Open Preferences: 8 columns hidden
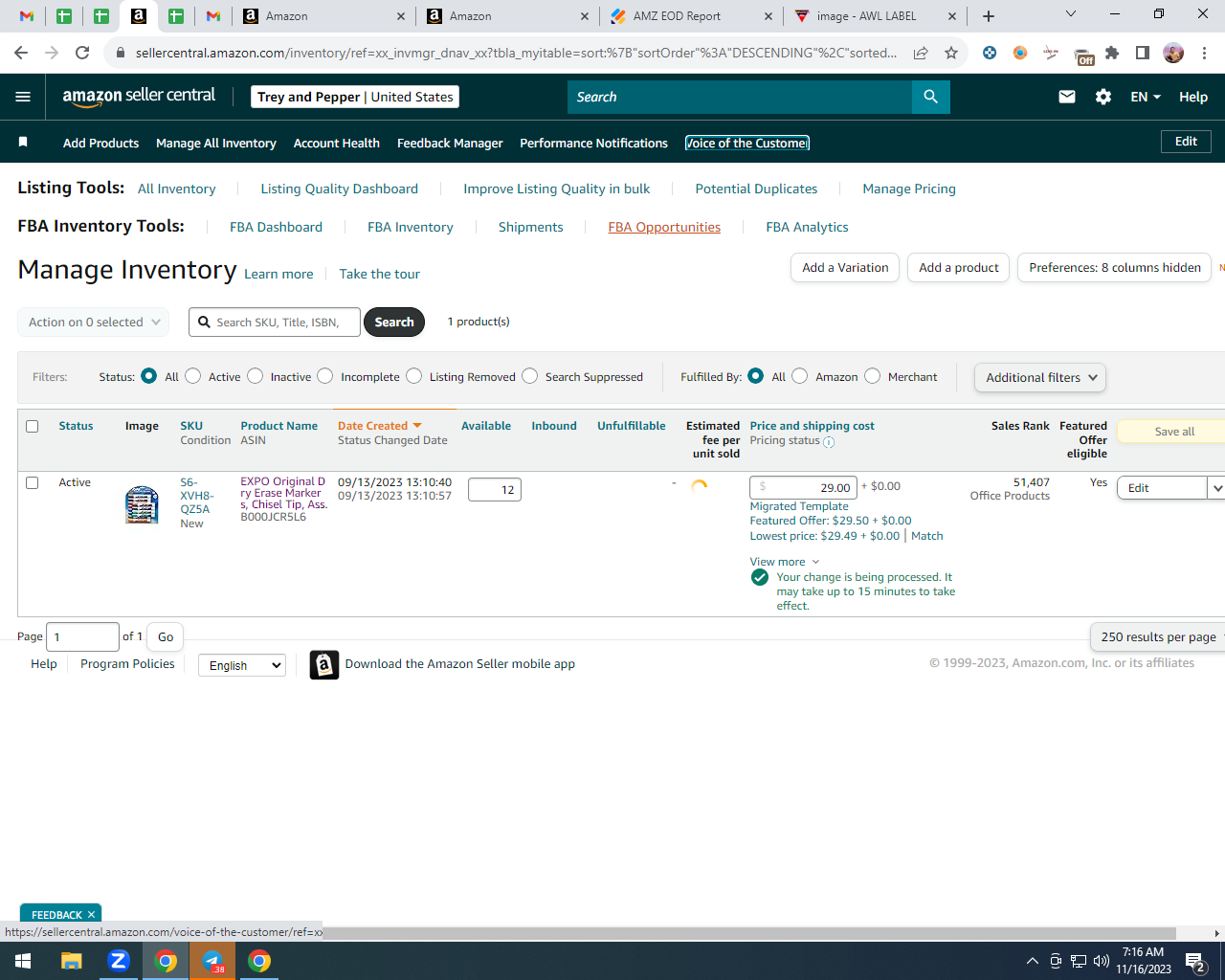Screen dimensions: 1225x980 point(1115,268)
